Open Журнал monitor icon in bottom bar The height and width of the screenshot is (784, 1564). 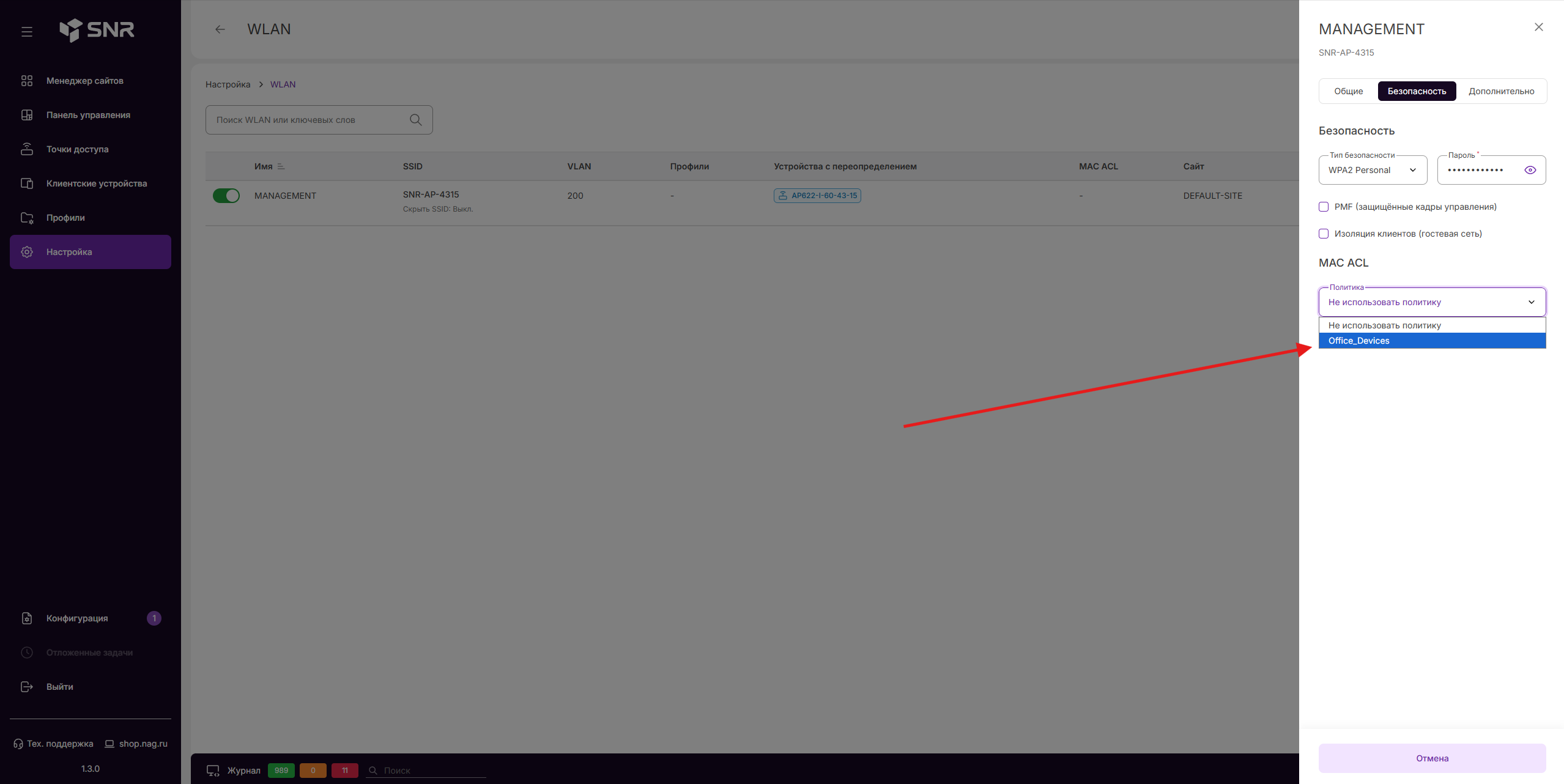click(213, 771)
